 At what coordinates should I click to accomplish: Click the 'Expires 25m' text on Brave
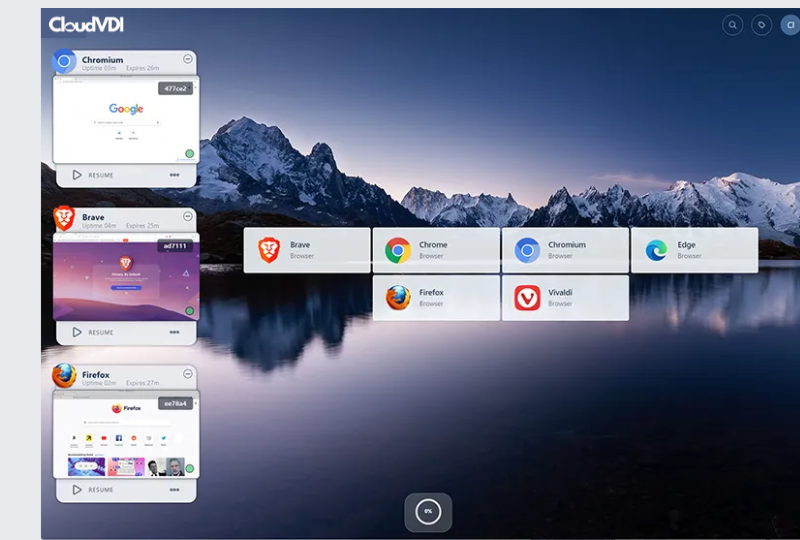pos(142,226)
